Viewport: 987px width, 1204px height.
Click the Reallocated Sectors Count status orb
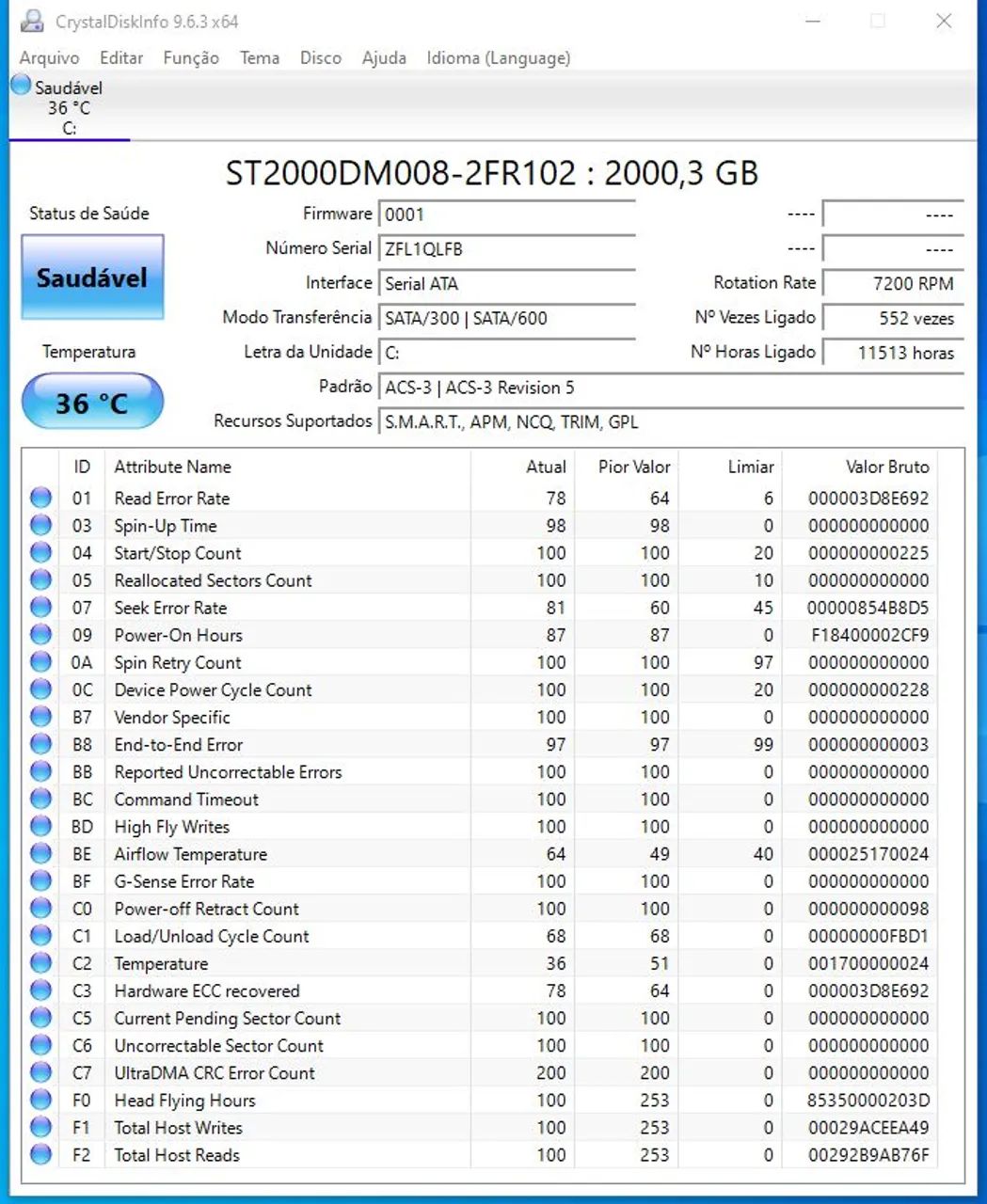pyautogui.click(x=41, y=579)
